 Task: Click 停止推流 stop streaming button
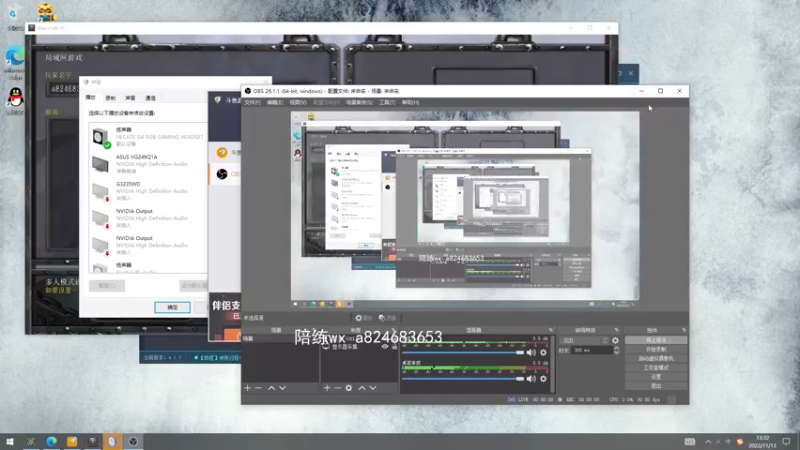[x=656, y=340]
